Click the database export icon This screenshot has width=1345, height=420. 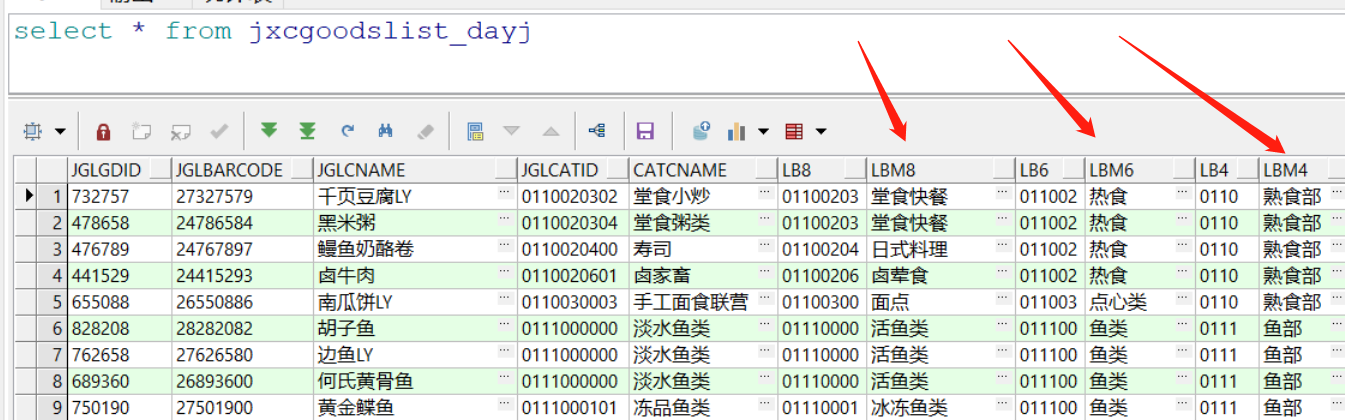701,131
